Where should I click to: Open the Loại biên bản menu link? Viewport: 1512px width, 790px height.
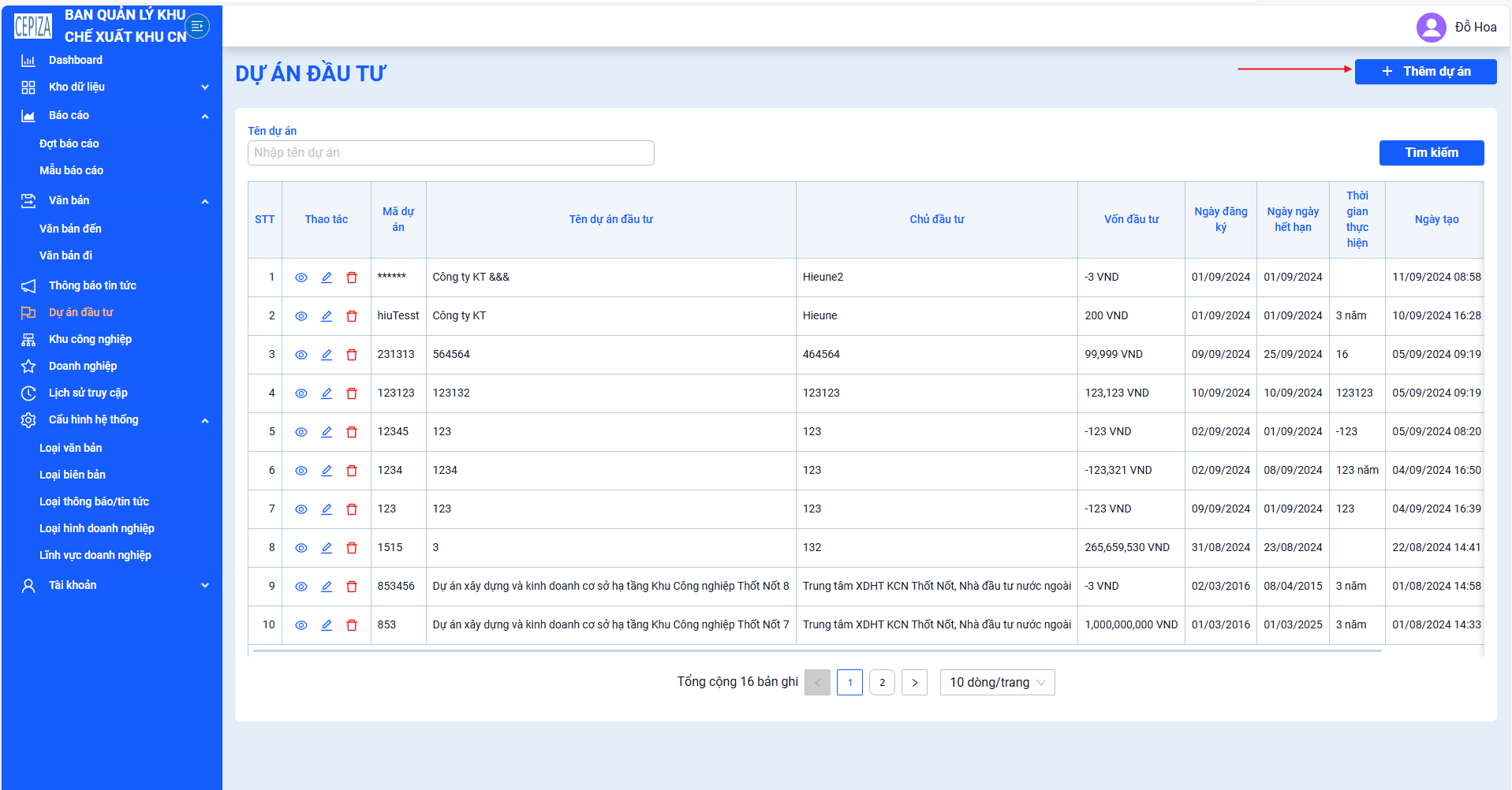[73, 475]
